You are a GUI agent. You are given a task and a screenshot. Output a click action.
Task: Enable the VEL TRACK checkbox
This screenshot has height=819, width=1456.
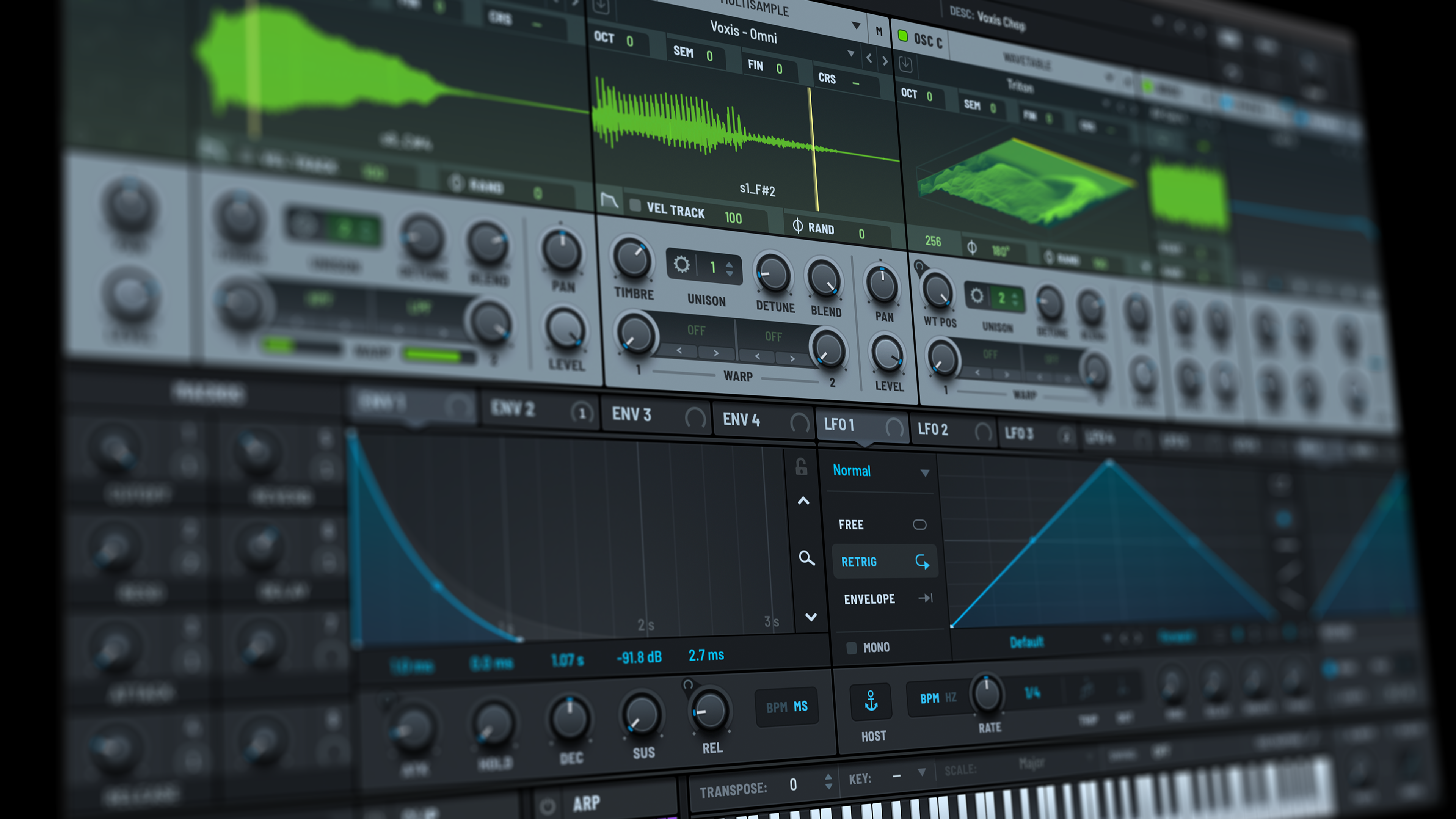(x=635, y=205)
